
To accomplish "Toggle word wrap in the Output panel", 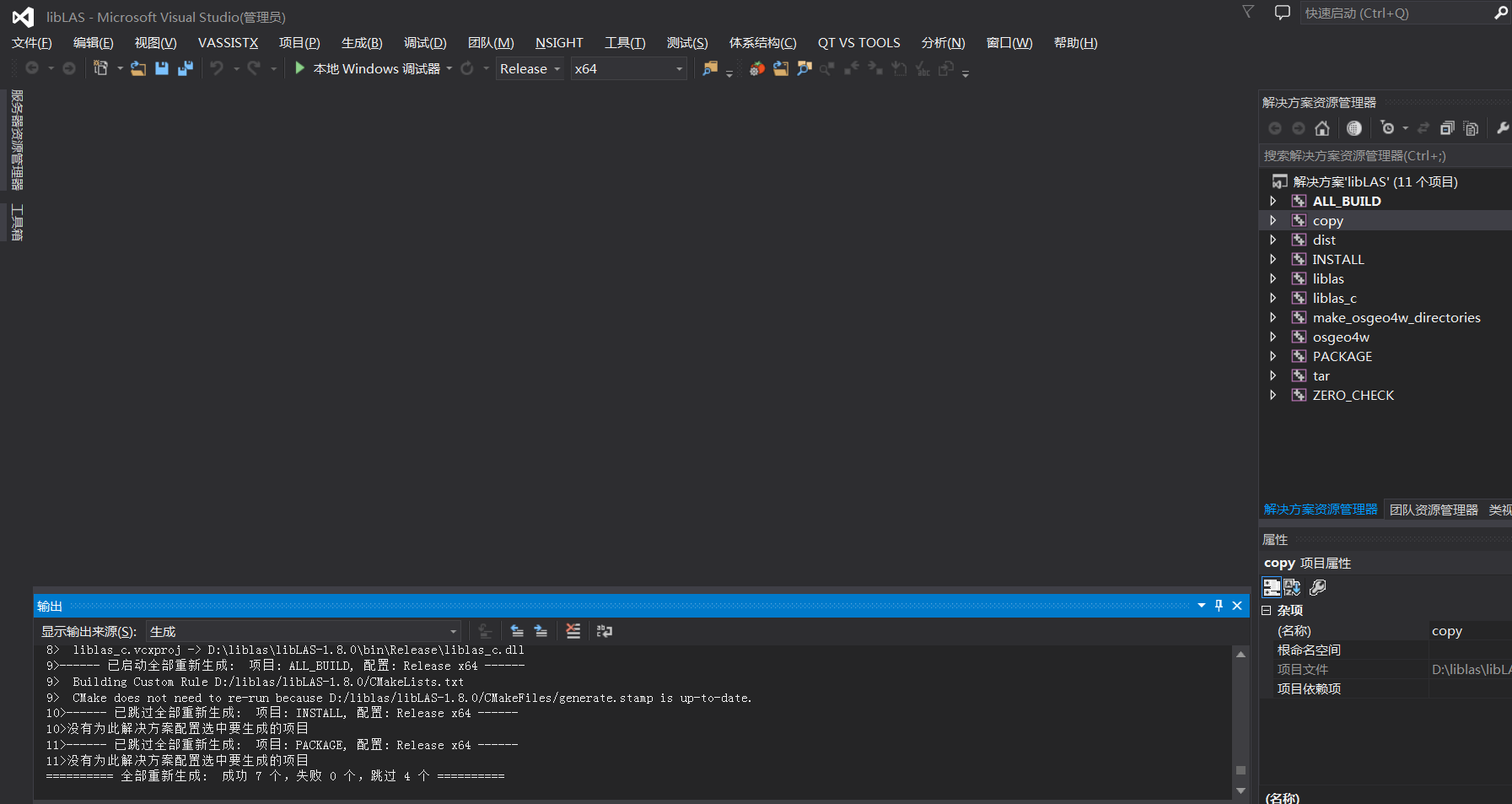I will tap(605, 631).
